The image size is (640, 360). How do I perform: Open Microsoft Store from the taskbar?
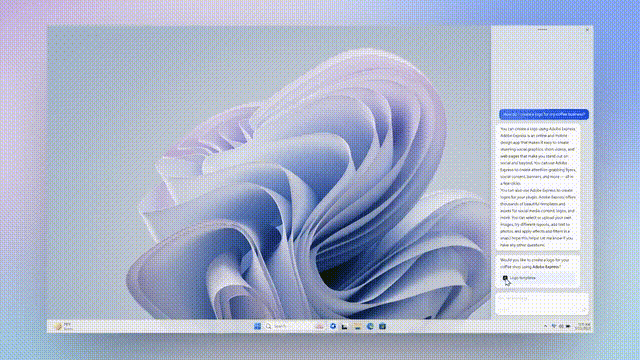coord(382,326)
